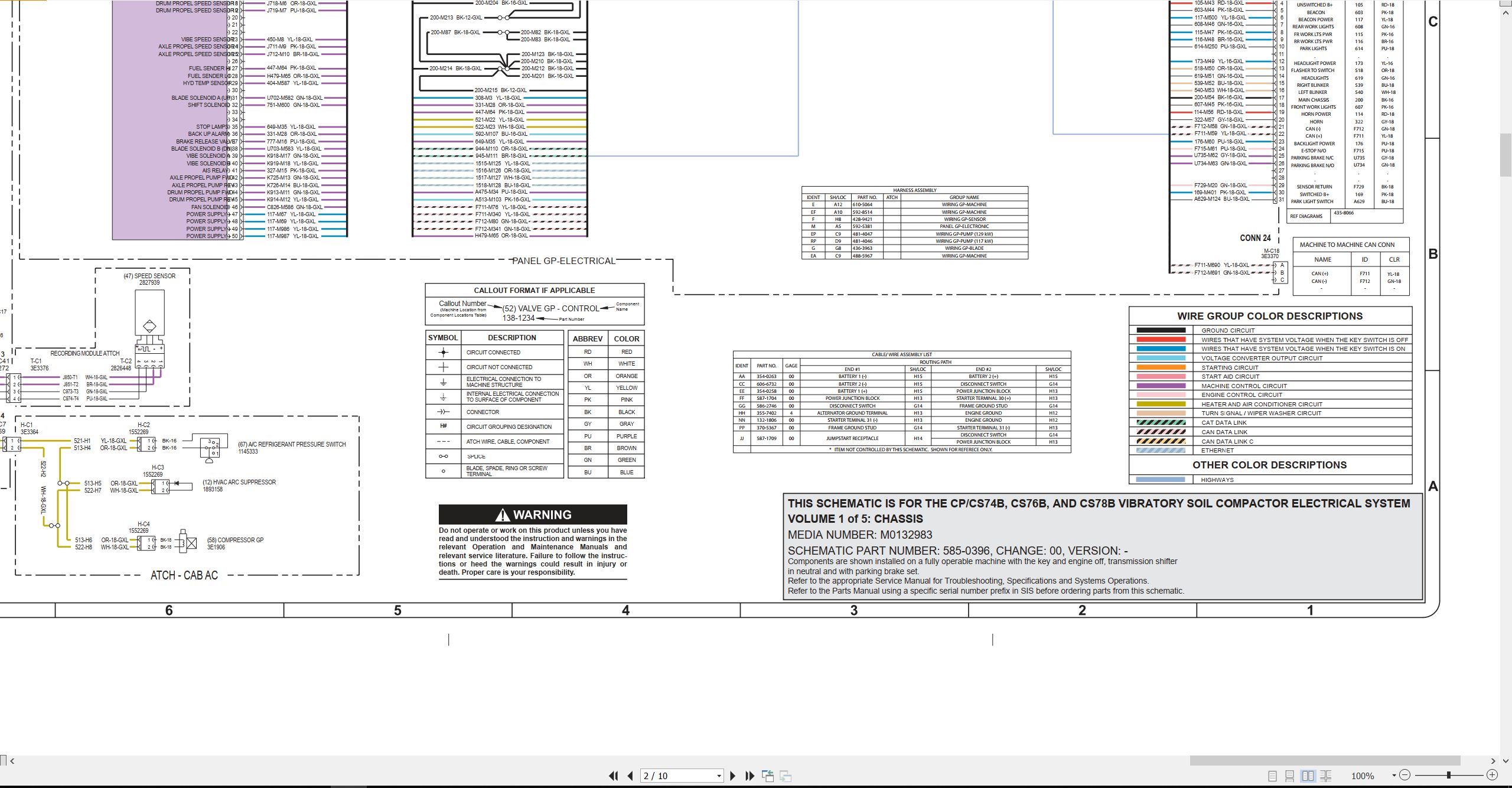Click 'HEATER AND AIR CONDITIONER CIRCUIT' legend label
Image resolution: width=1512 pixels, height=788 pixels.
point(1262,404)
